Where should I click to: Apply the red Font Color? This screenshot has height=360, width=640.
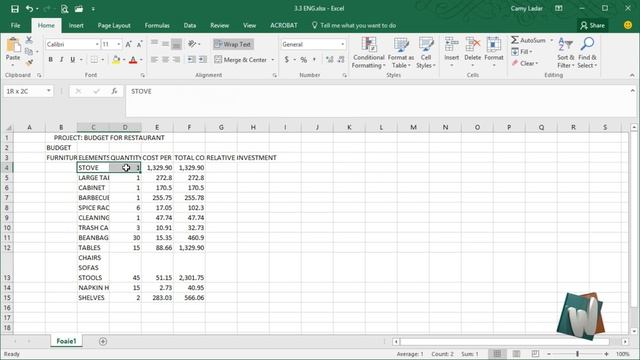133,60
